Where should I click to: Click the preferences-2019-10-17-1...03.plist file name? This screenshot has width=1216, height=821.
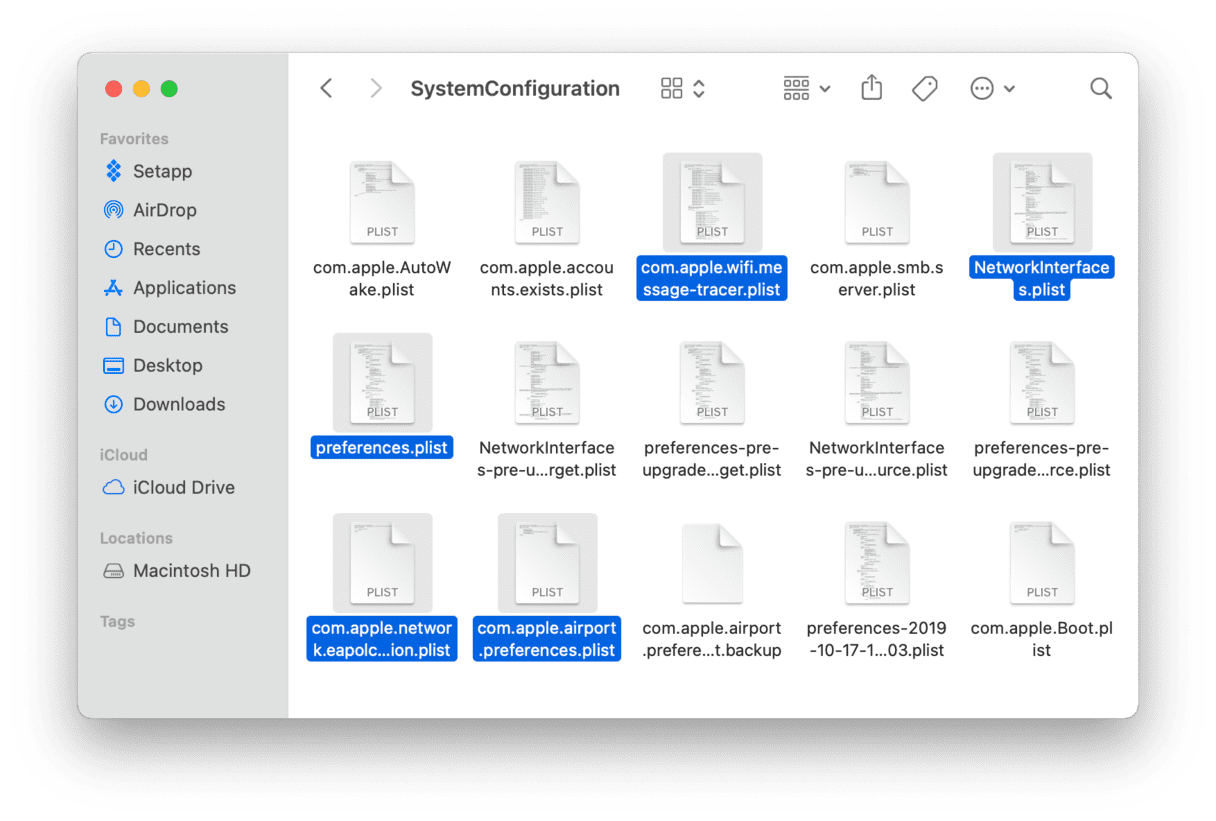coord(877,639)
